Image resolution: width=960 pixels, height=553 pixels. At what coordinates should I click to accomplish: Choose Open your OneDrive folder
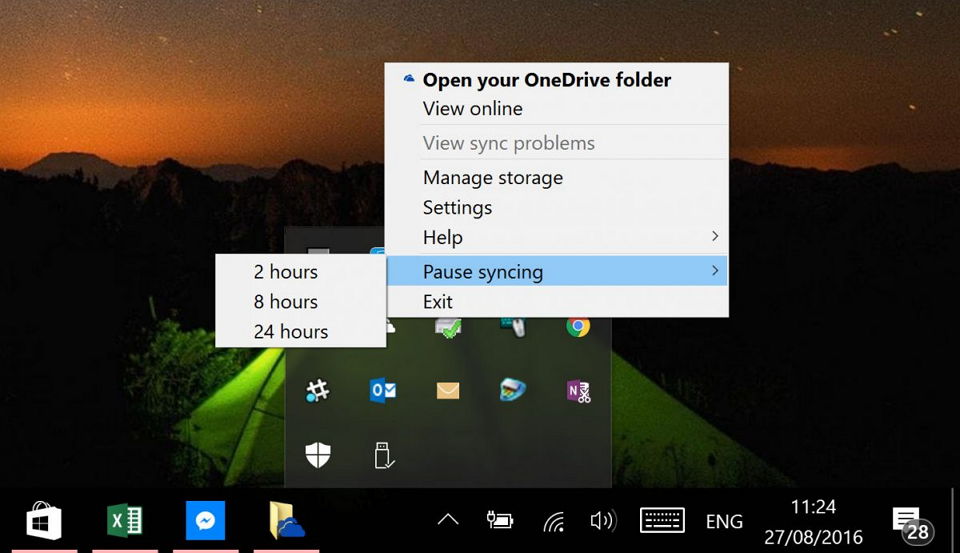pyautogui.click(x=557, y=80)
